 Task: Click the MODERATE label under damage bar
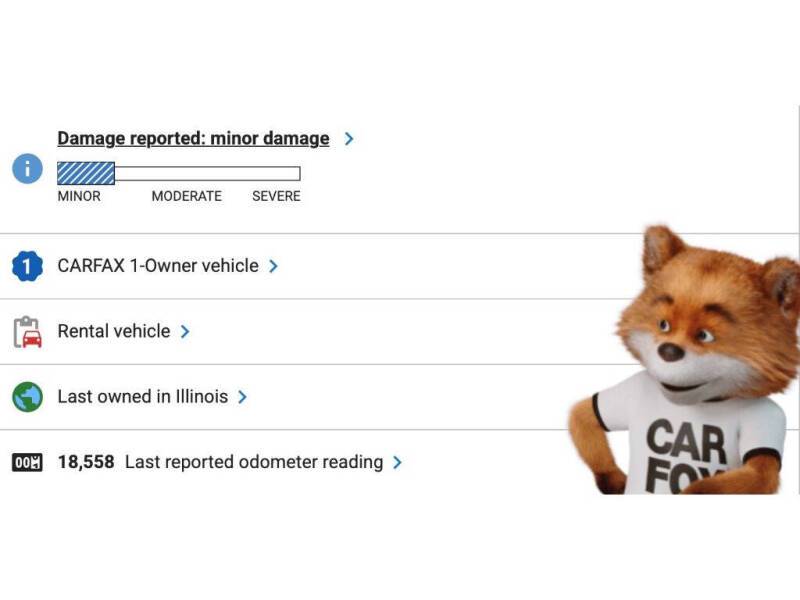[187, 196]
